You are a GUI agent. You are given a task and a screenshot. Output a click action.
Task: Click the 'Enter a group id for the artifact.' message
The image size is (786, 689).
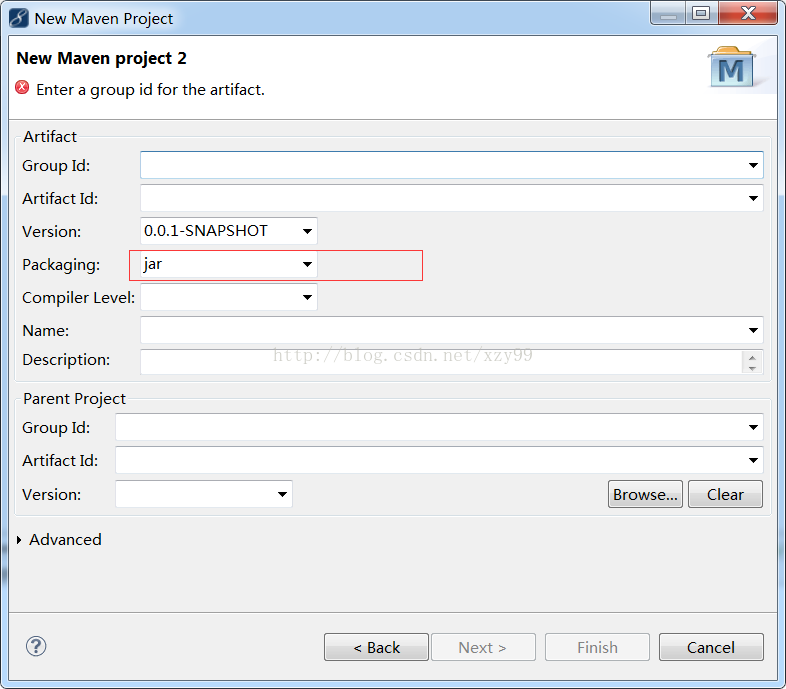pos(150,90)
